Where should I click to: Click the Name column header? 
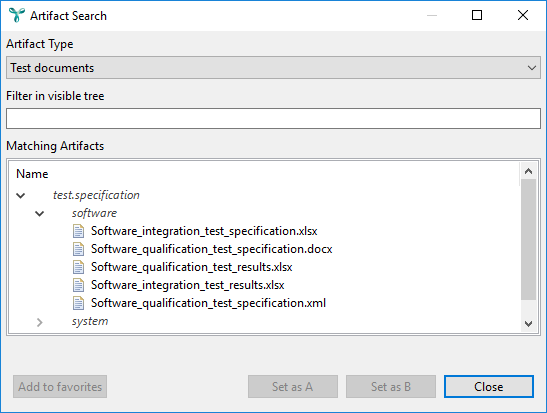(32, 174)
